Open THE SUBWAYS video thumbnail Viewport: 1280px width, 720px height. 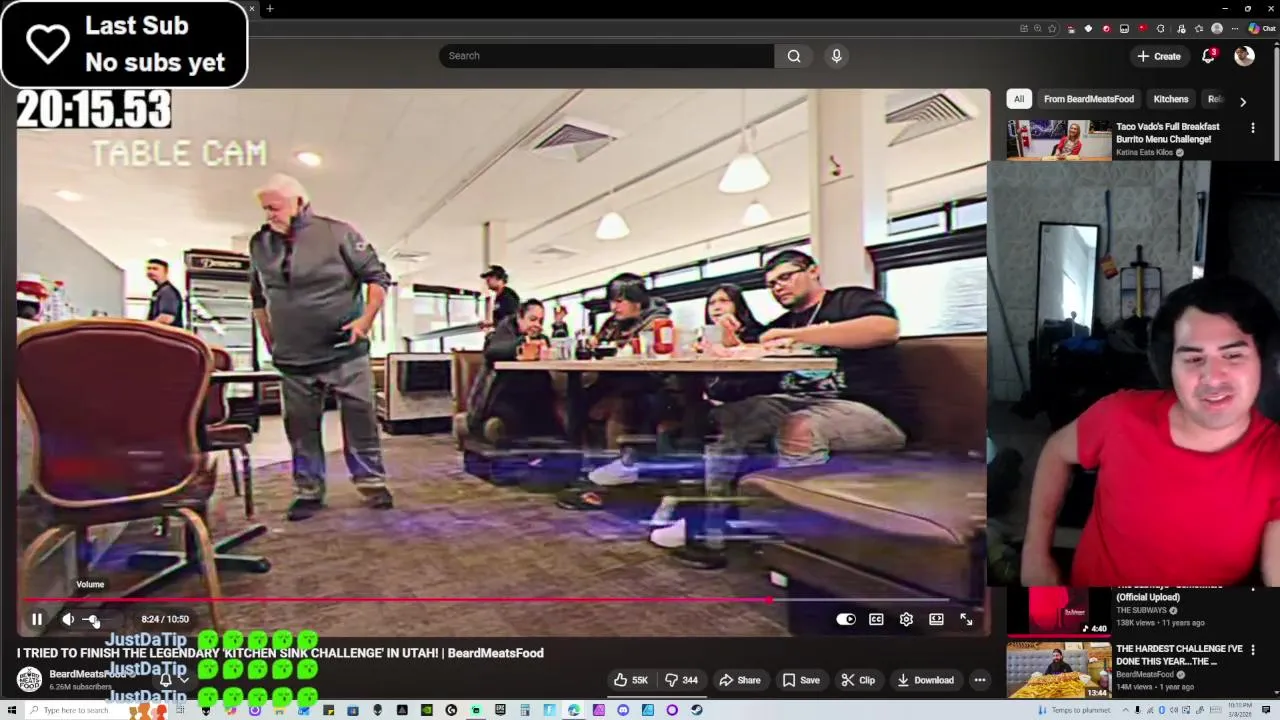[x=1059, y=612]
